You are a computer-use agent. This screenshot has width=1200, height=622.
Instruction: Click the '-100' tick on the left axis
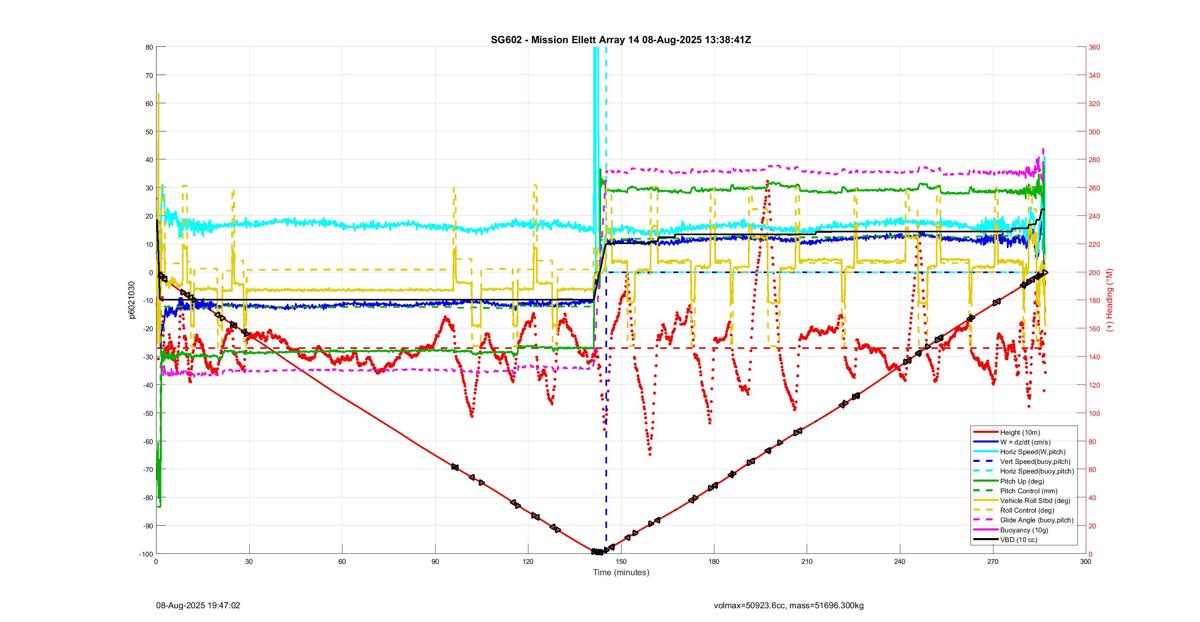point(146,554)
